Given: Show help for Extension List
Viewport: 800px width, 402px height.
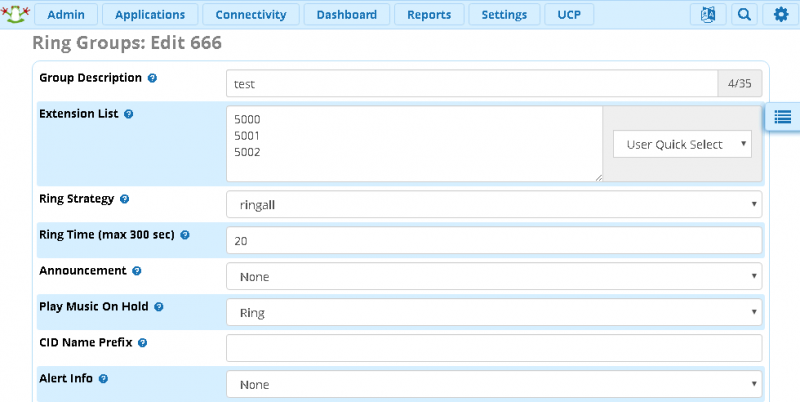Looking at the screenshot, I should 129,114.
